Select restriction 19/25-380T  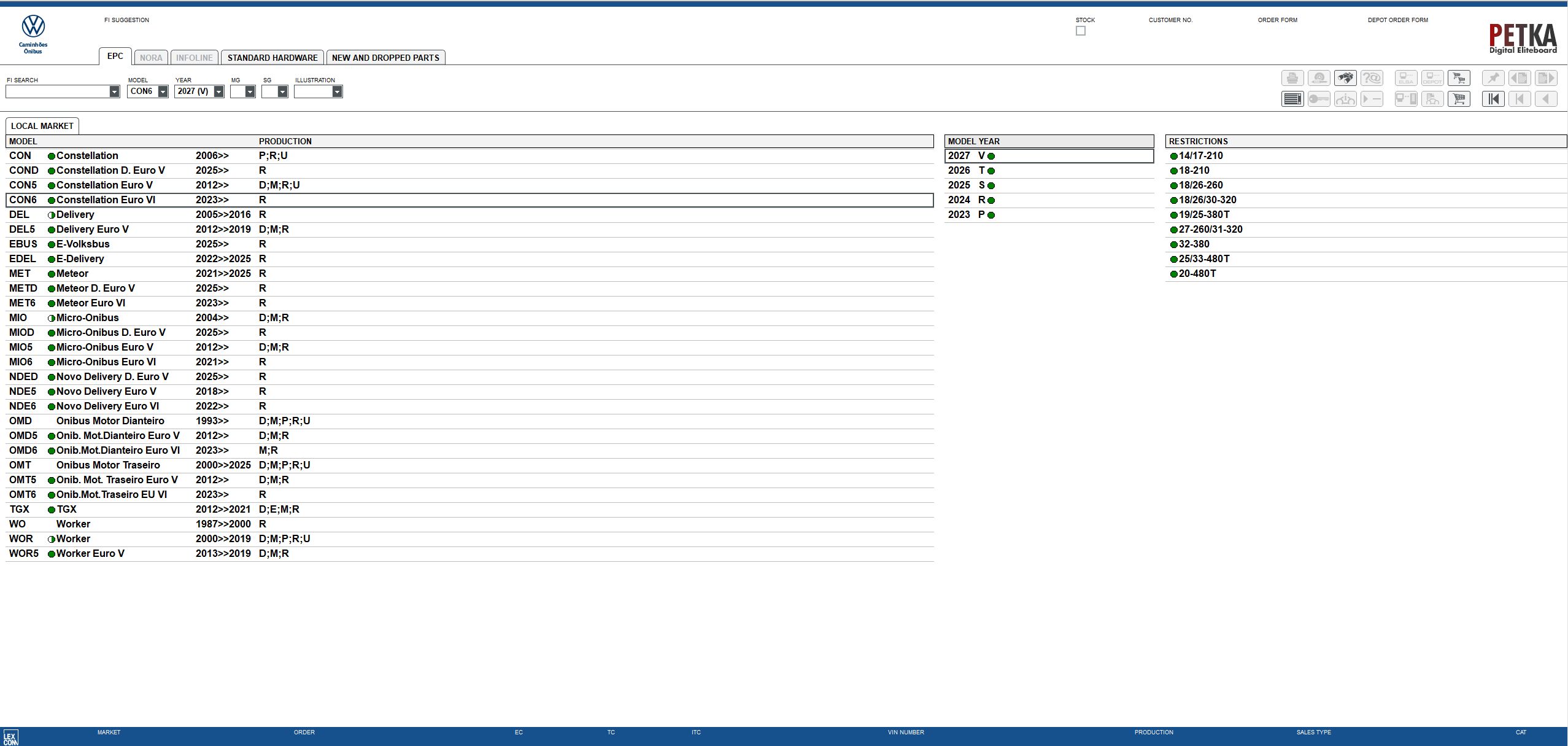coord(1366,215)
